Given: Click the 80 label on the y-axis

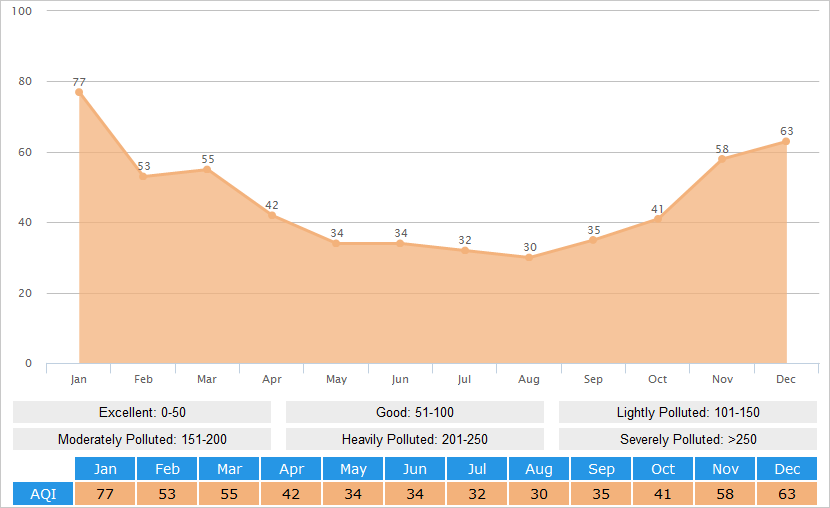Looking at the screenshot, I should 25,81.
